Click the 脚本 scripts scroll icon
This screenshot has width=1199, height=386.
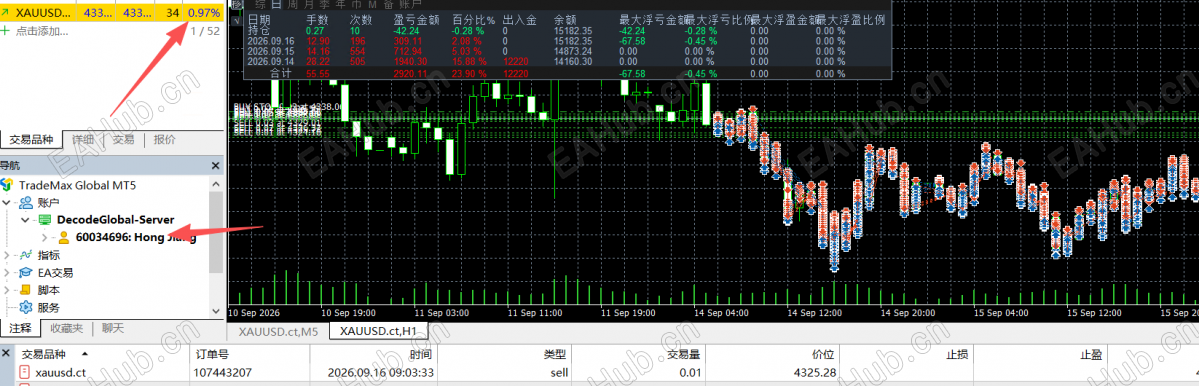[25, 290]
